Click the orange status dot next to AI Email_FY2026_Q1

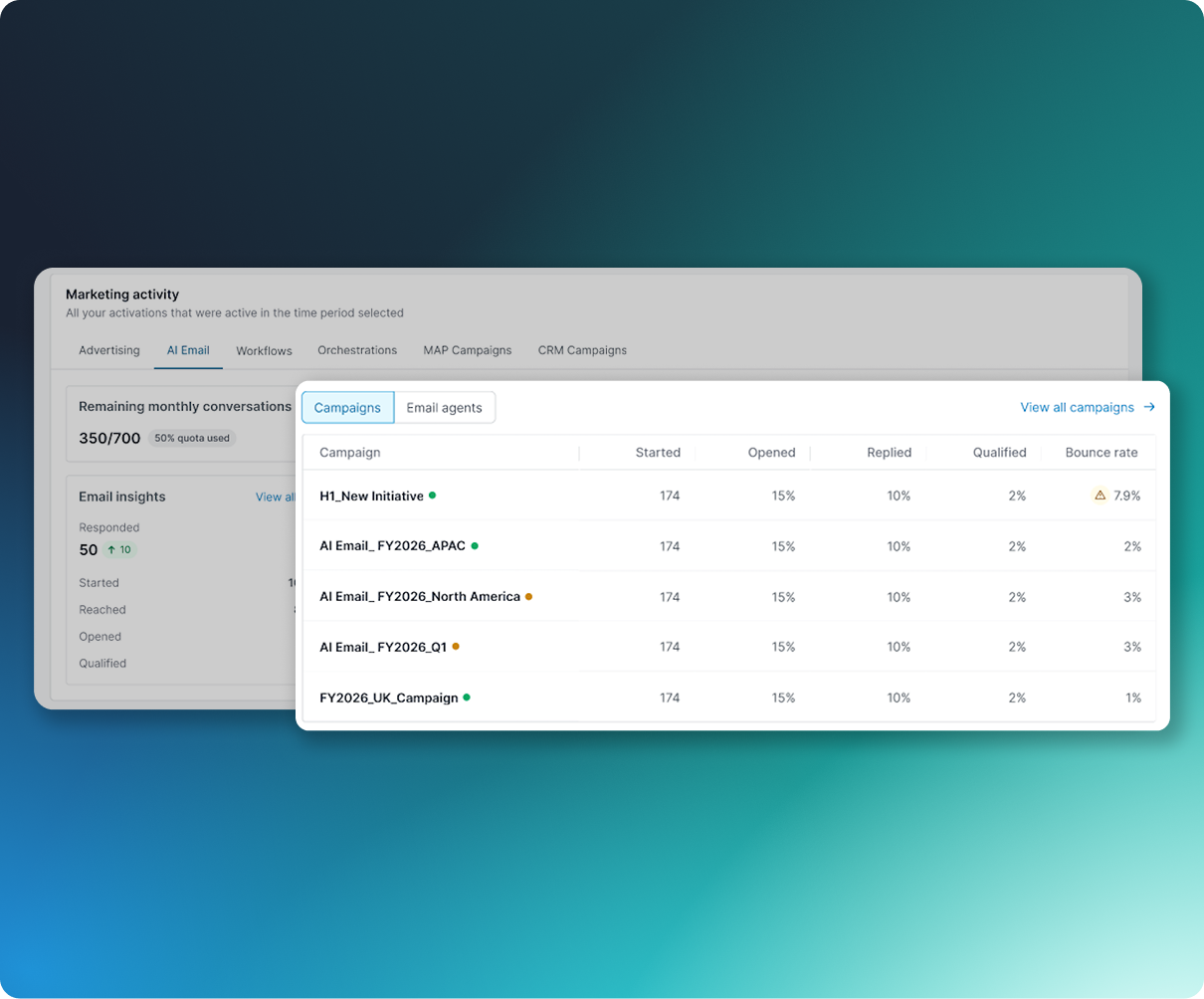[x=456, y=646]
